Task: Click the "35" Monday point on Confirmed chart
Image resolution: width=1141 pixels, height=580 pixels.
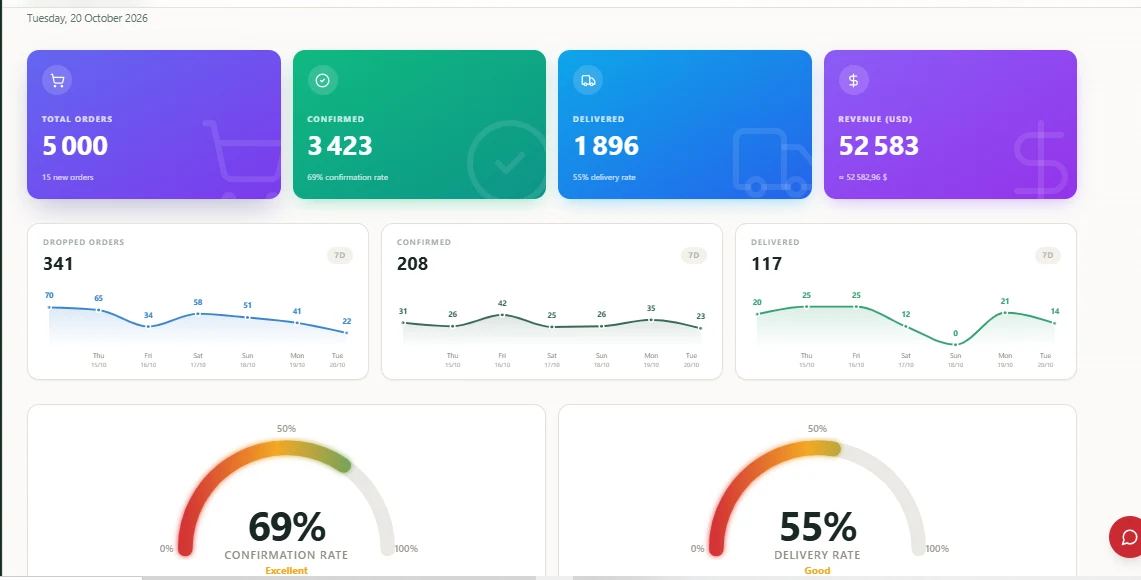Action: pyautogui.click(x=651, y=319)
